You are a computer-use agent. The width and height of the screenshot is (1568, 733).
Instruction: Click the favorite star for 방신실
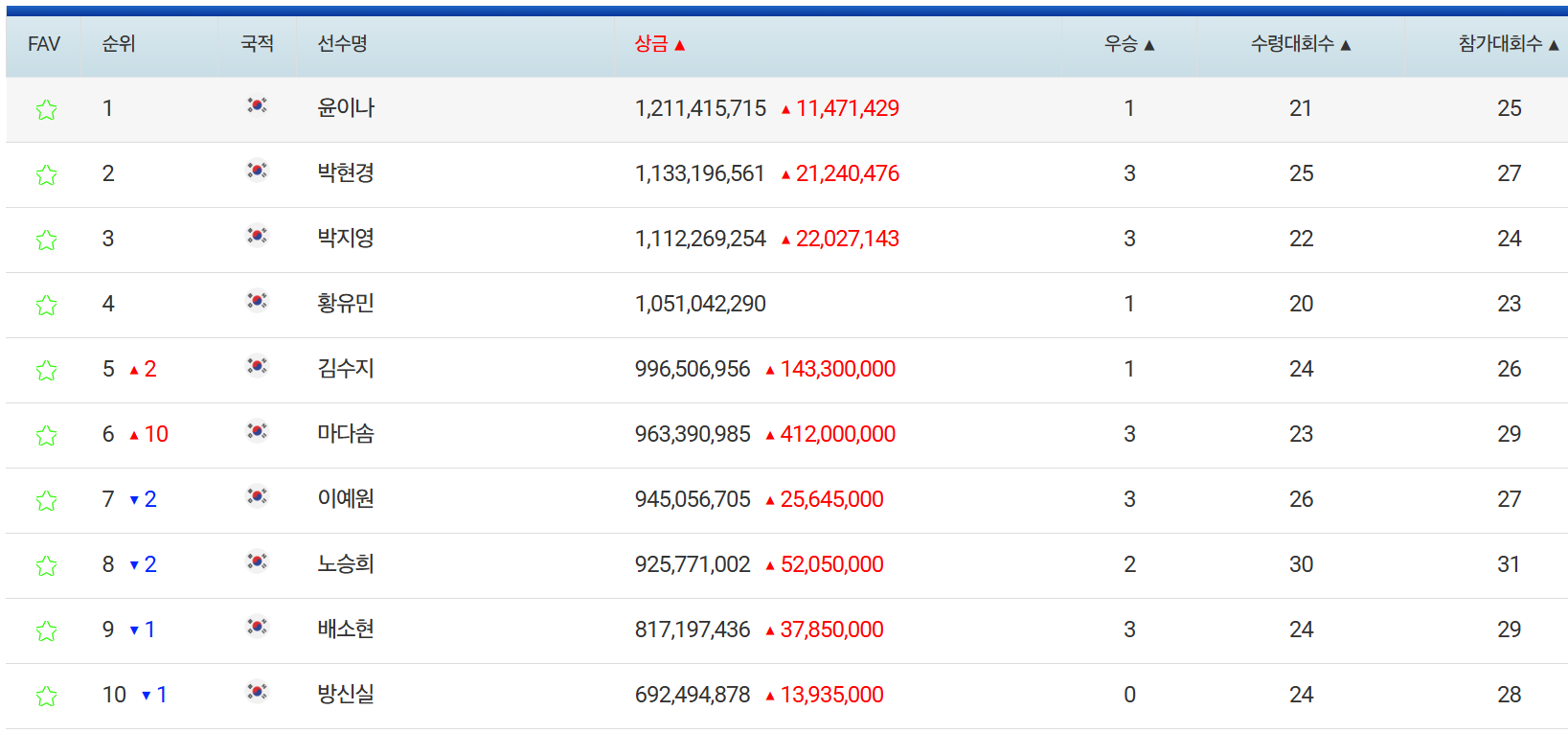click(46, 697)
